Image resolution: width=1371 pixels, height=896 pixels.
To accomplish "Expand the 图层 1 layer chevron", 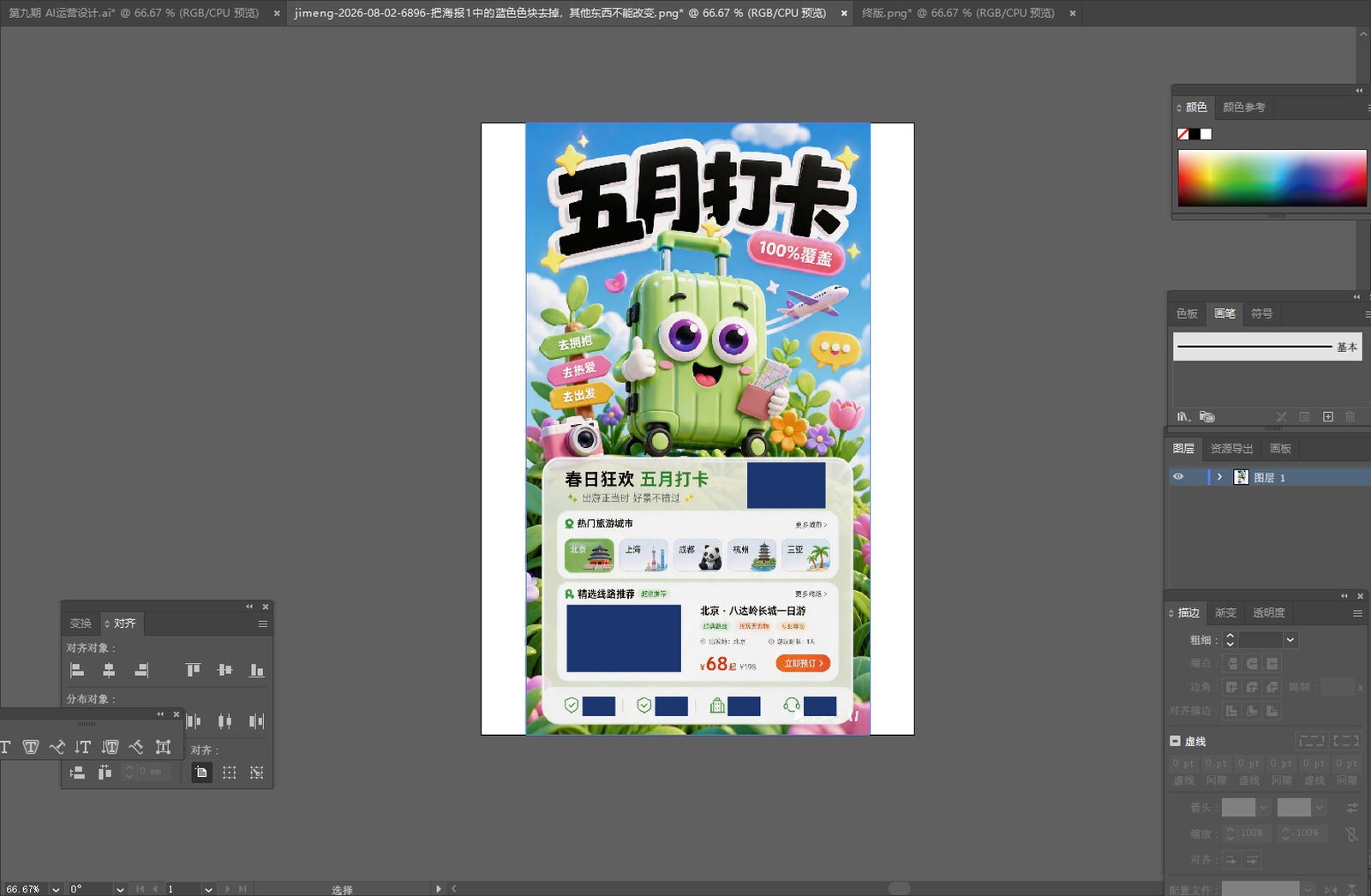I will (1219, 477).
